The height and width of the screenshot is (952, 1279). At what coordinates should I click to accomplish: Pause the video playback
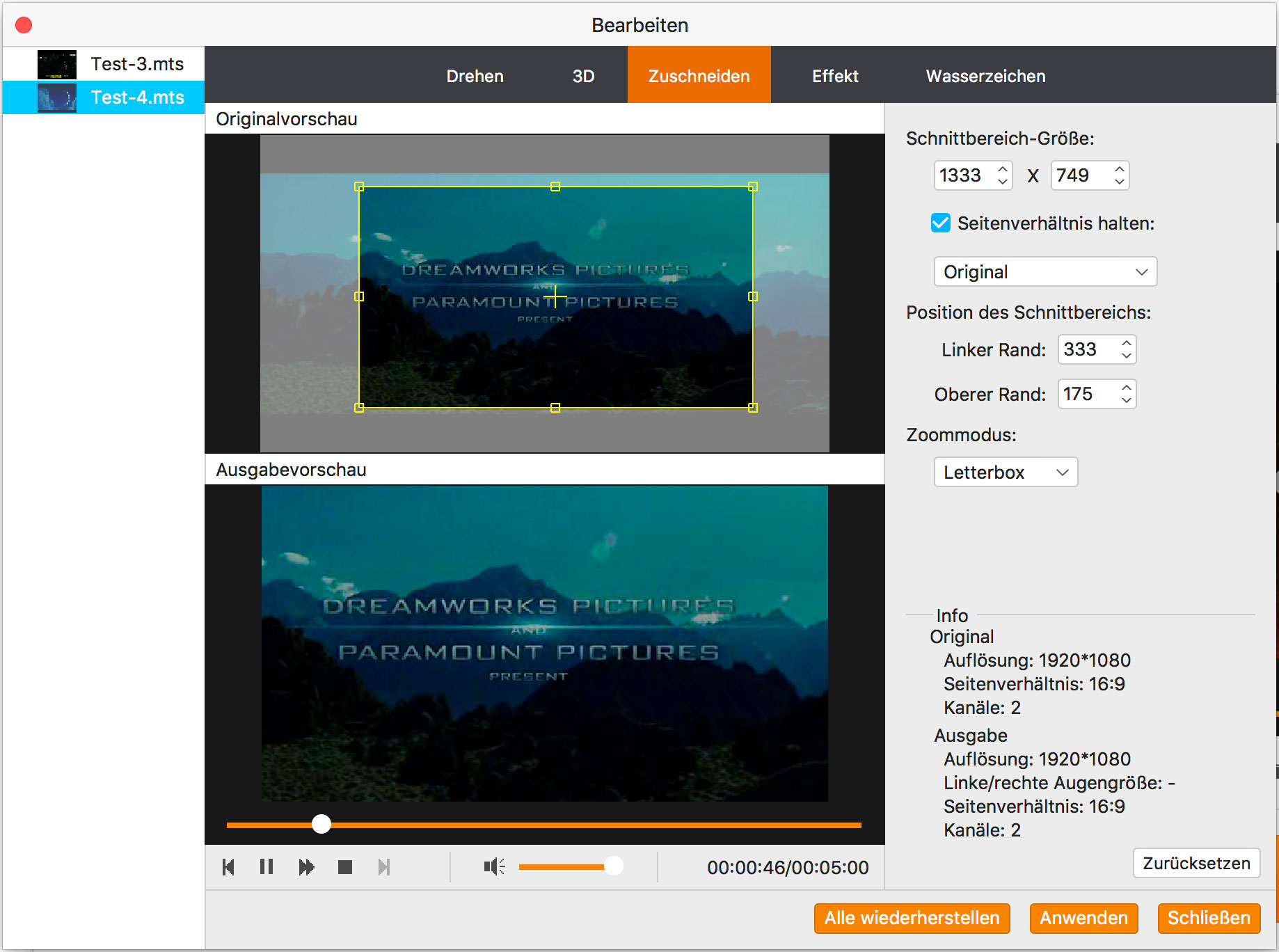tap(267, 867)
